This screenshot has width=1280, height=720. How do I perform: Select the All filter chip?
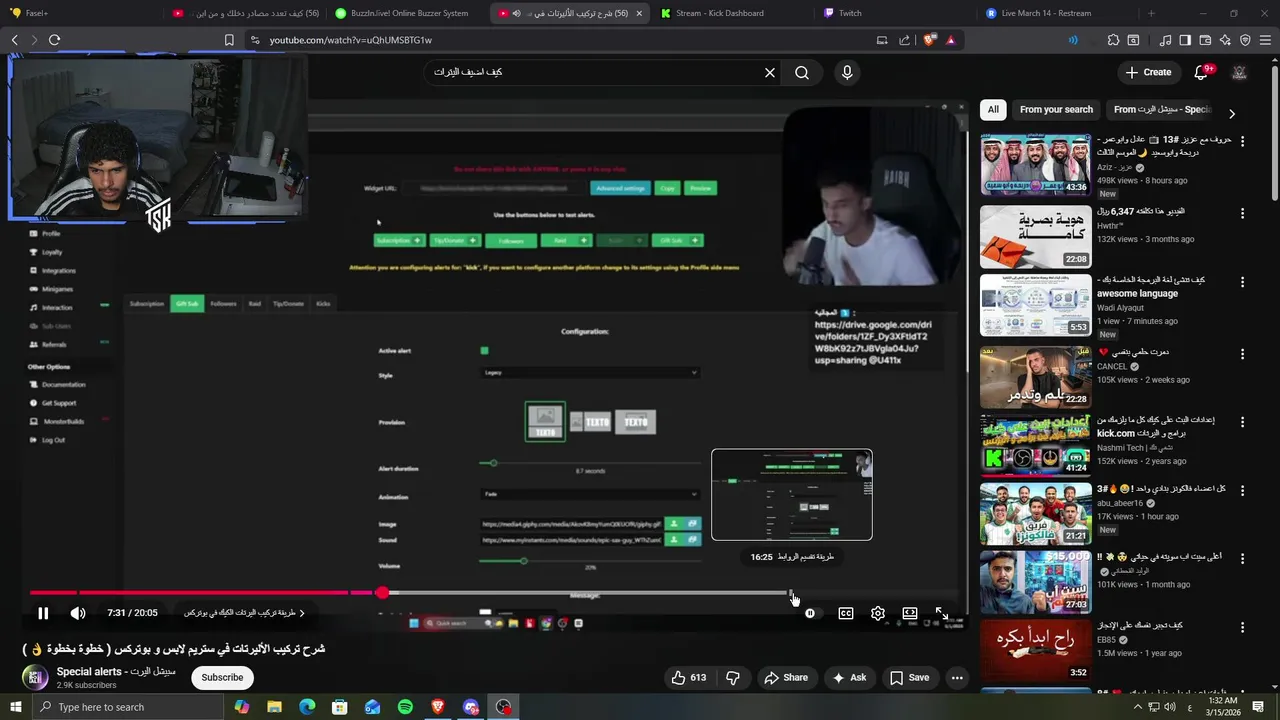993,110
